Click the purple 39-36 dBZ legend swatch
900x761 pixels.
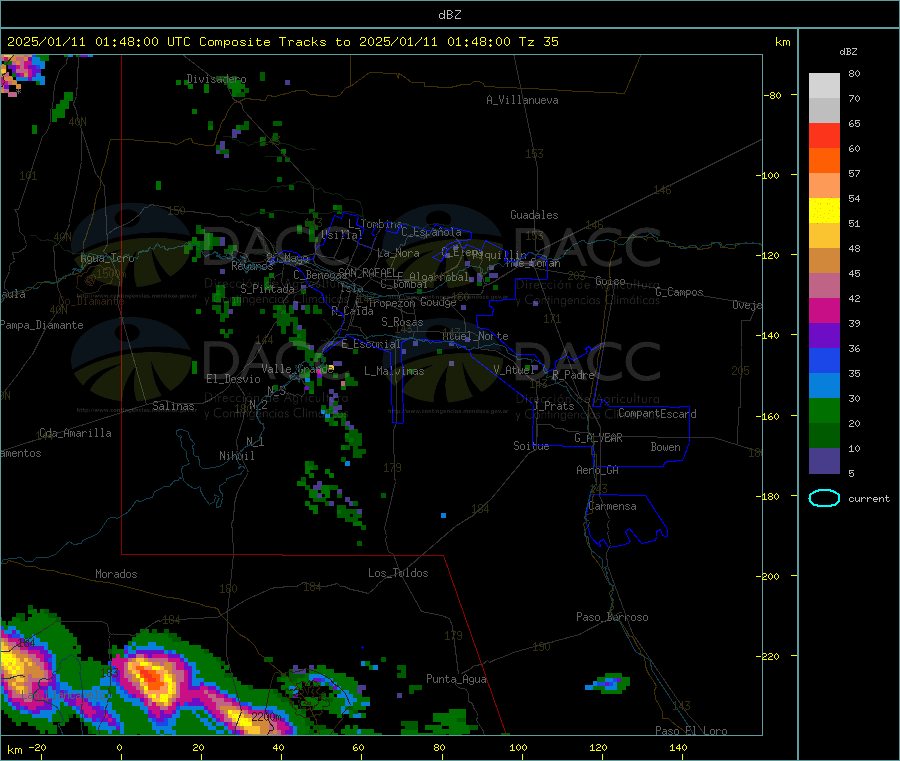click(x=824, y=336)
